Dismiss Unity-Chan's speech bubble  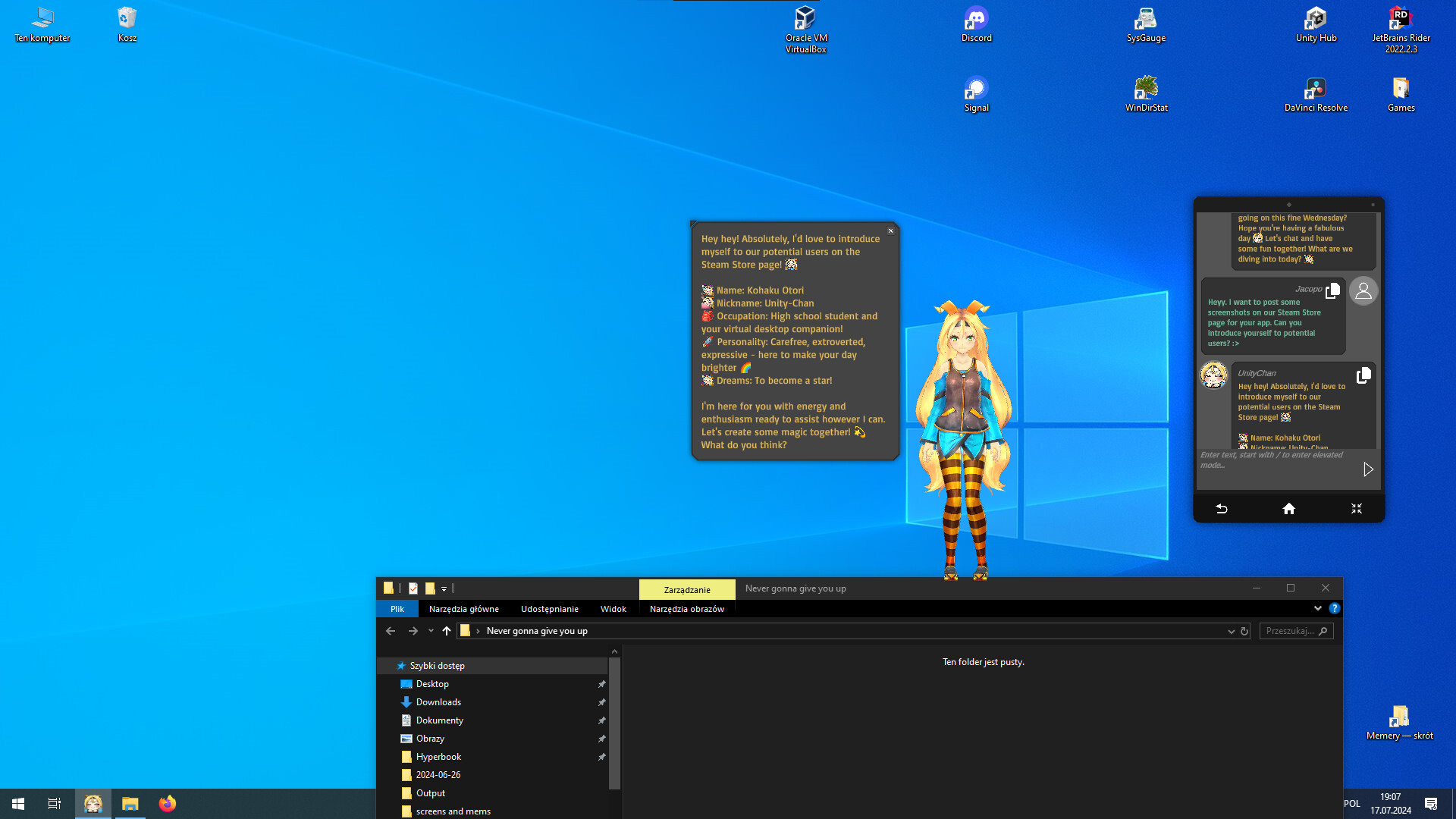point(890,231)
